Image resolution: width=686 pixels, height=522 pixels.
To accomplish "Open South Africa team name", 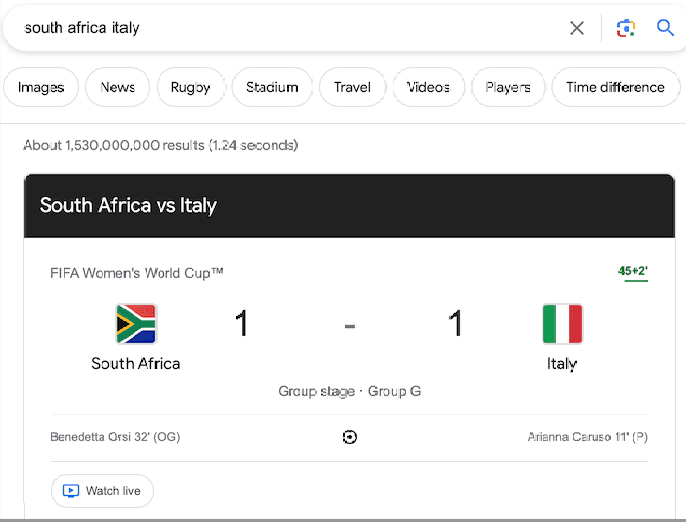I will coord(136,363).
